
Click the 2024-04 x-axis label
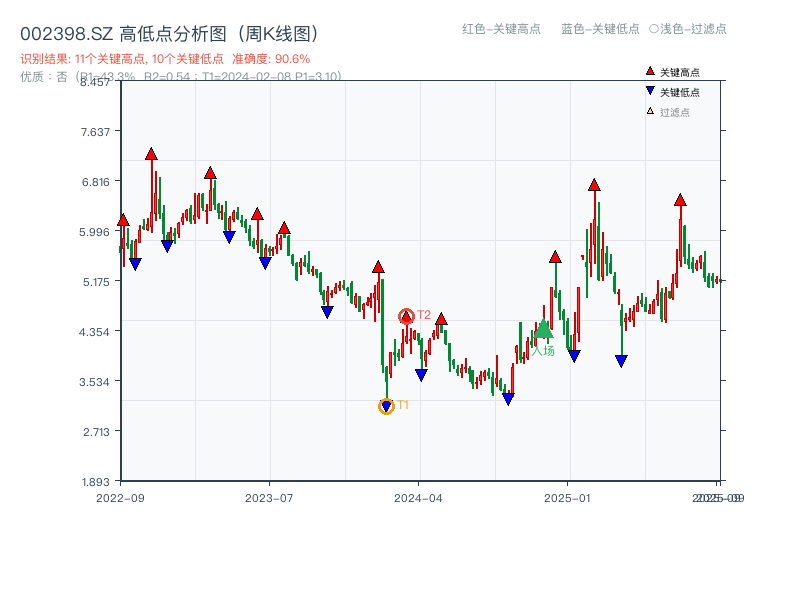tap(417, 496)
